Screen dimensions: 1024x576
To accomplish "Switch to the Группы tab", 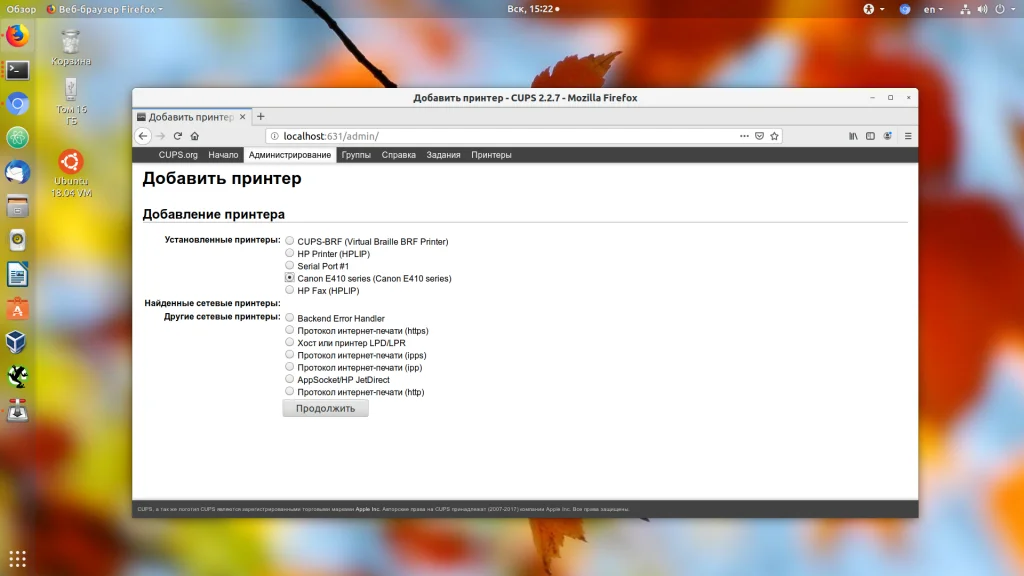I will (356, 155).
